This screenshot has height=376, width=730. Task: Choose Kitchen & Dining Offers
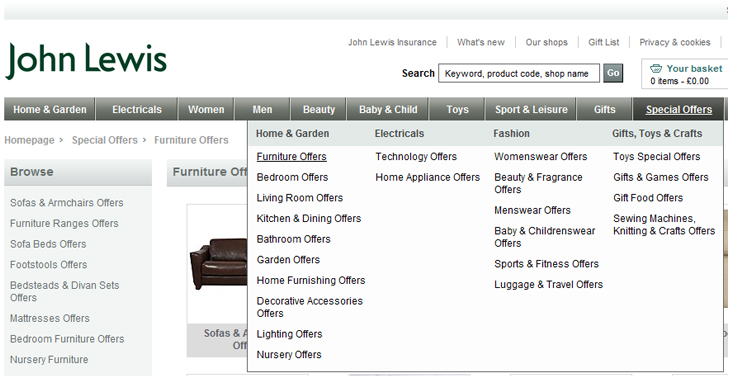[x=309, y=219]
